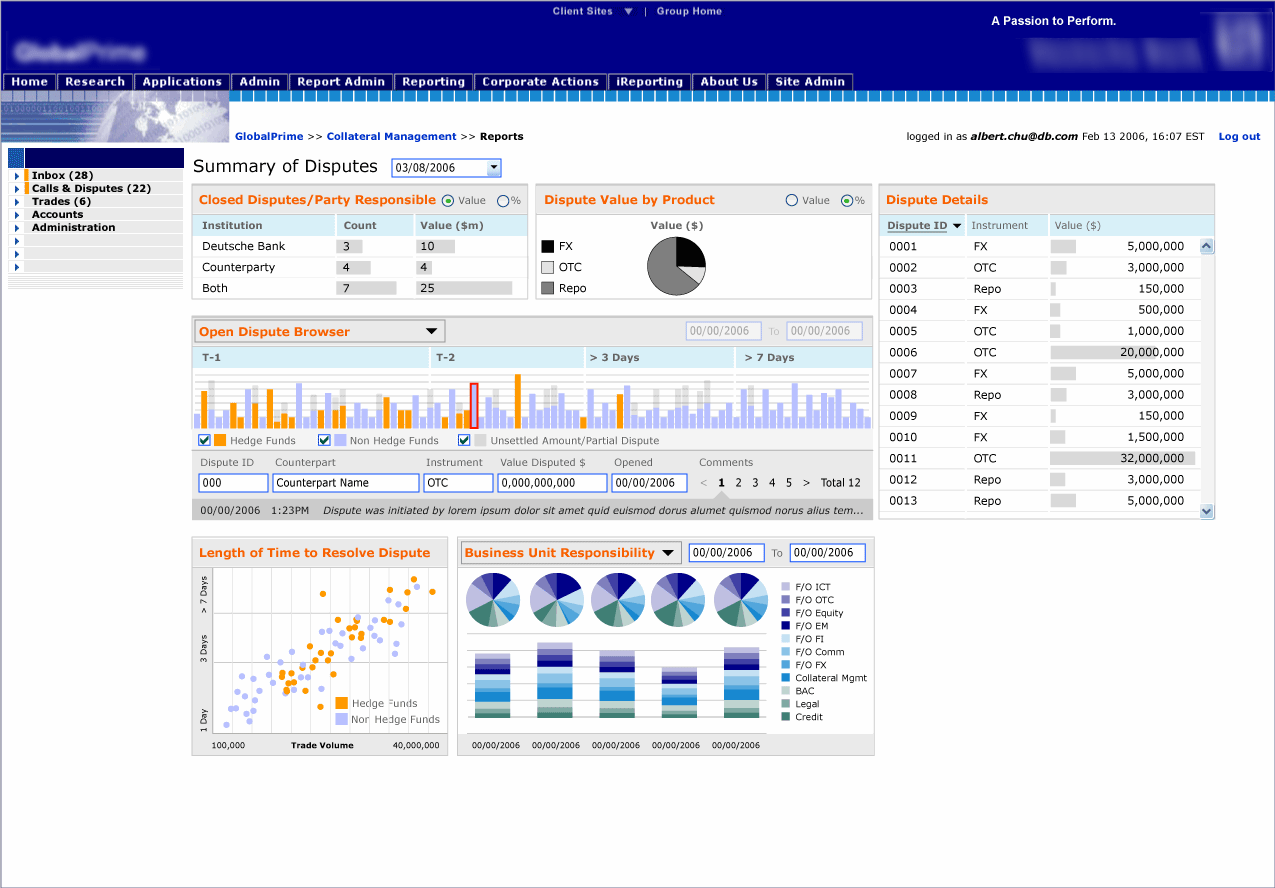Click the Instrument OTC input field
Screen dimensions: 1275x888
[459, 483]
